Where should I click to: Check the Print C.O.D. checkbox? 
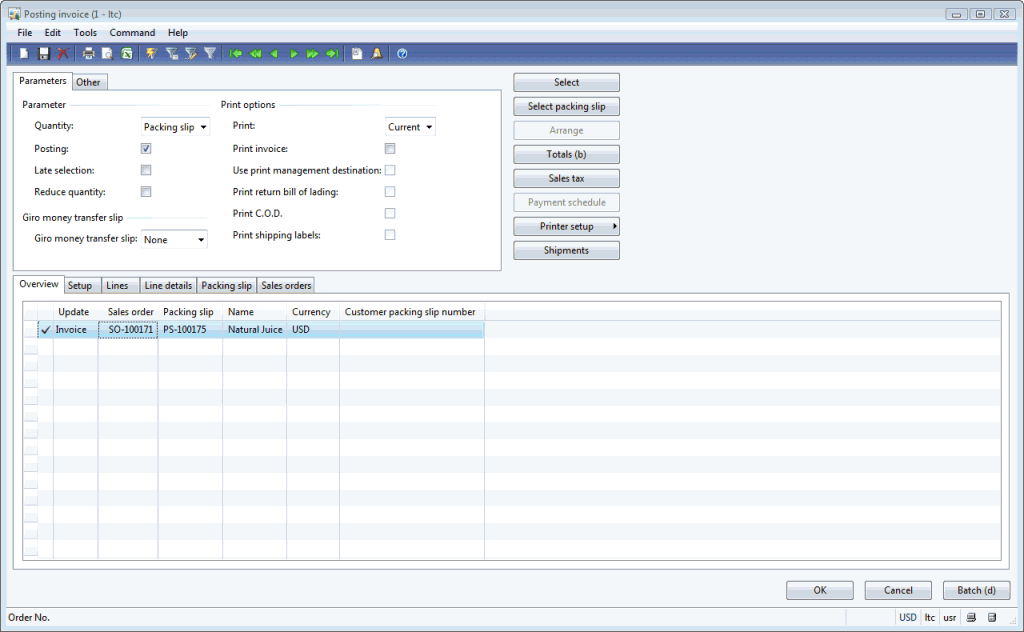390,213
